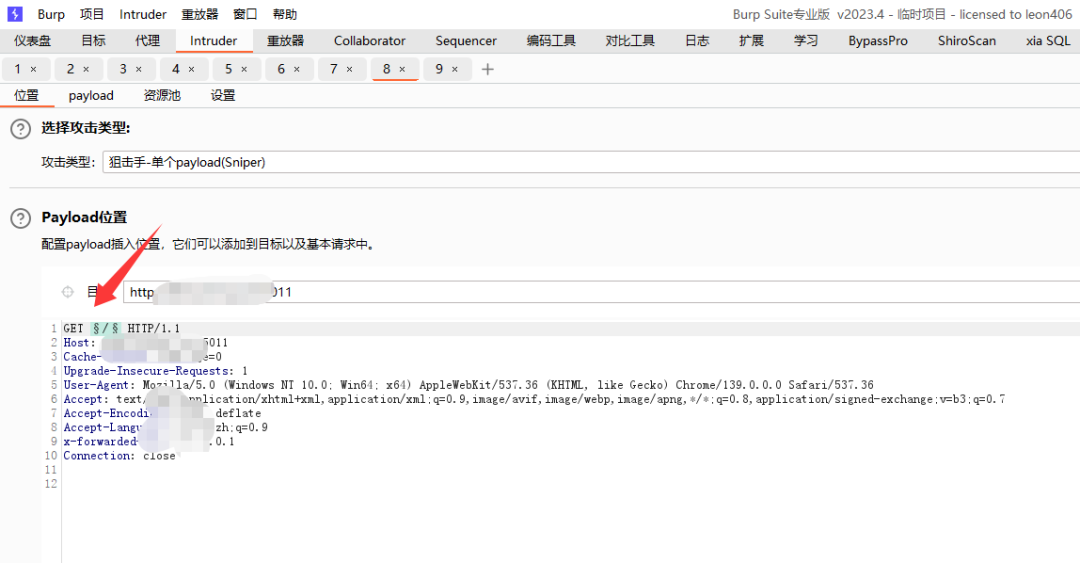The width and height of the screenshot is (1080, 563).
Task: Open the xia SQL extension tab
Action: point(1048,41)
